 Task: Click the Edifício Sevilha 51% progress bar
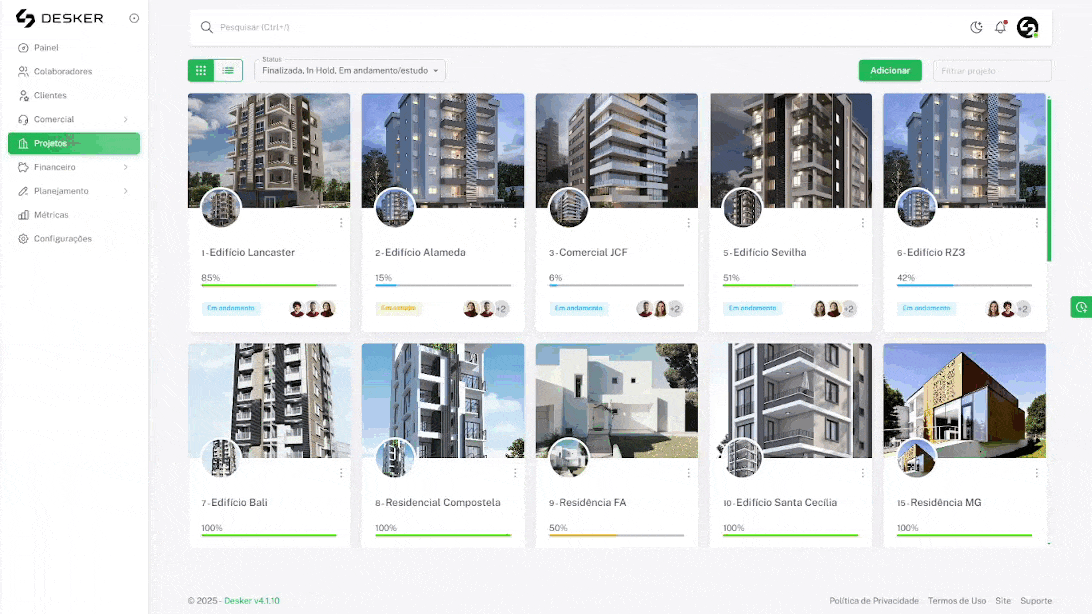[790, 285]
